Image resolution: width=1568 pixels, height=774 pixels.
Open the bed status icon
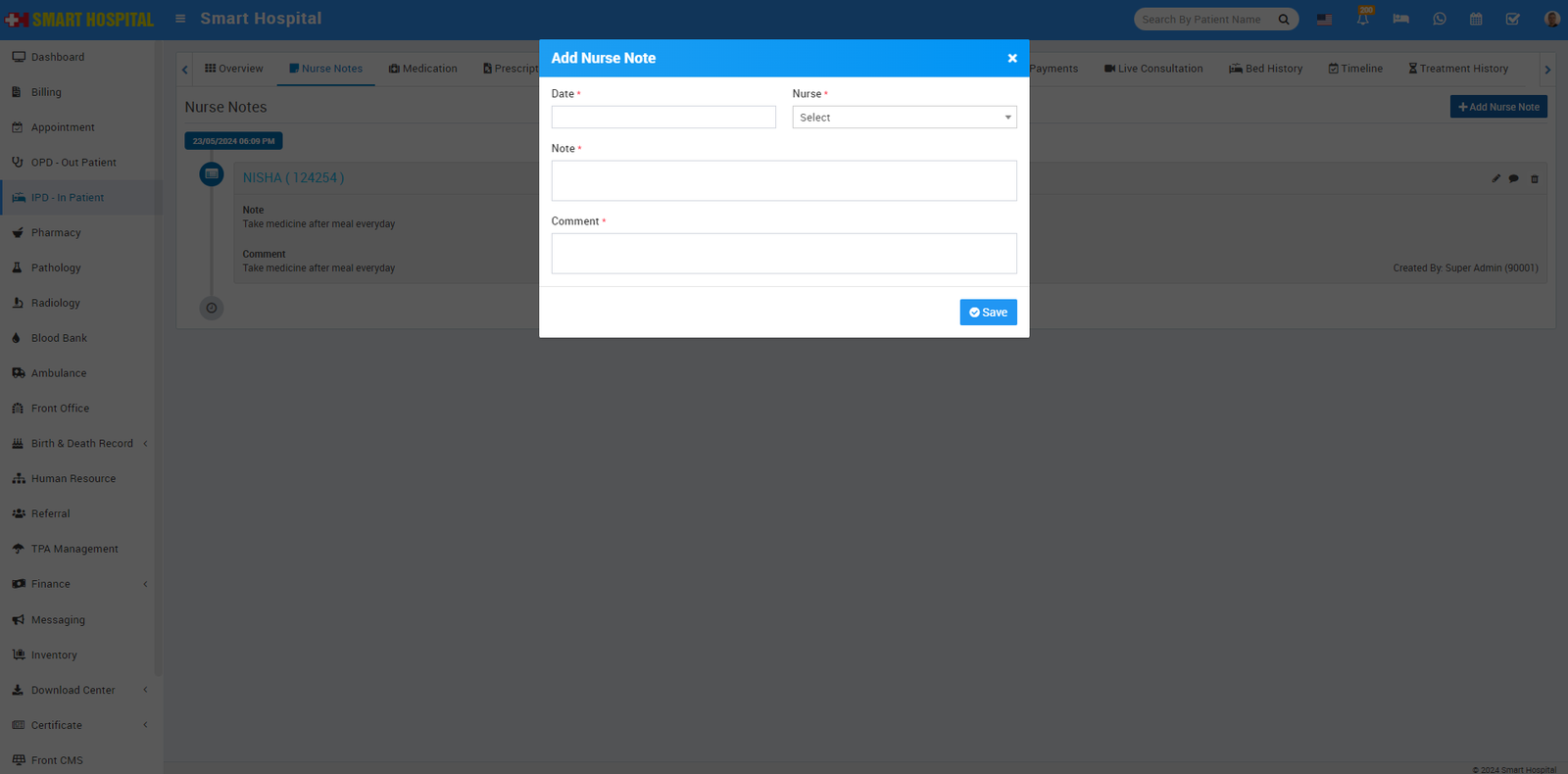[1400, 20]
